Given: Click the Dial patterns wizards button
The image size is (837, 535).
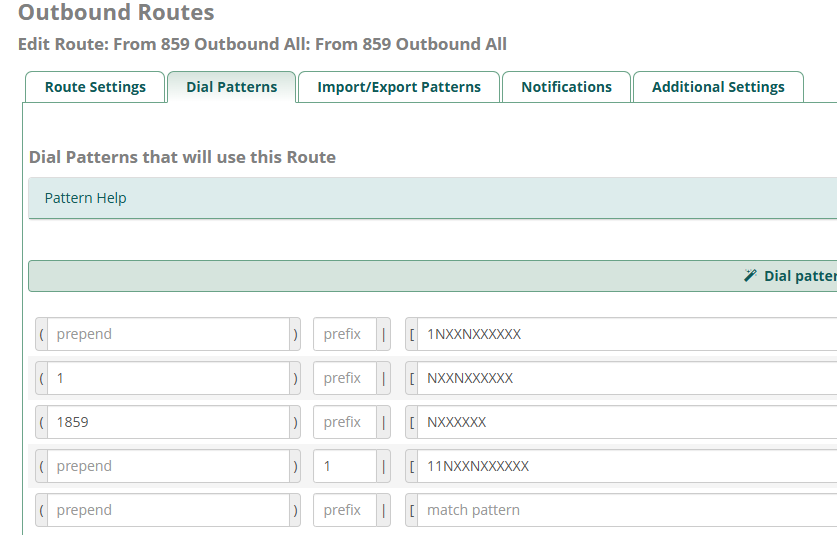Looking at the screenshot, I should point(798,276).
